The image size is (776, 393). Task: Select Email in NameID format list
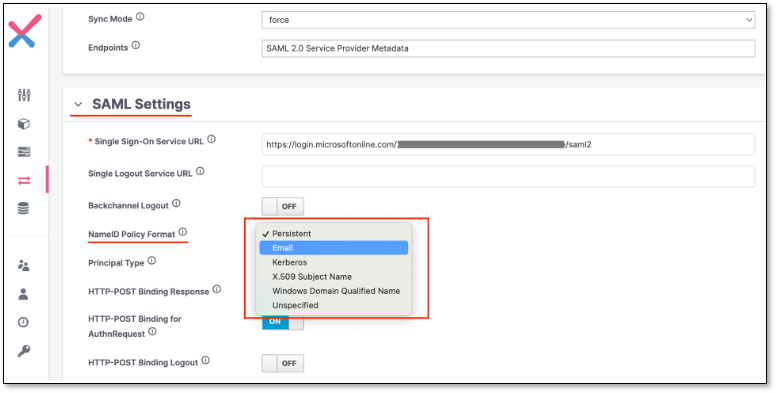coord(334,248)
